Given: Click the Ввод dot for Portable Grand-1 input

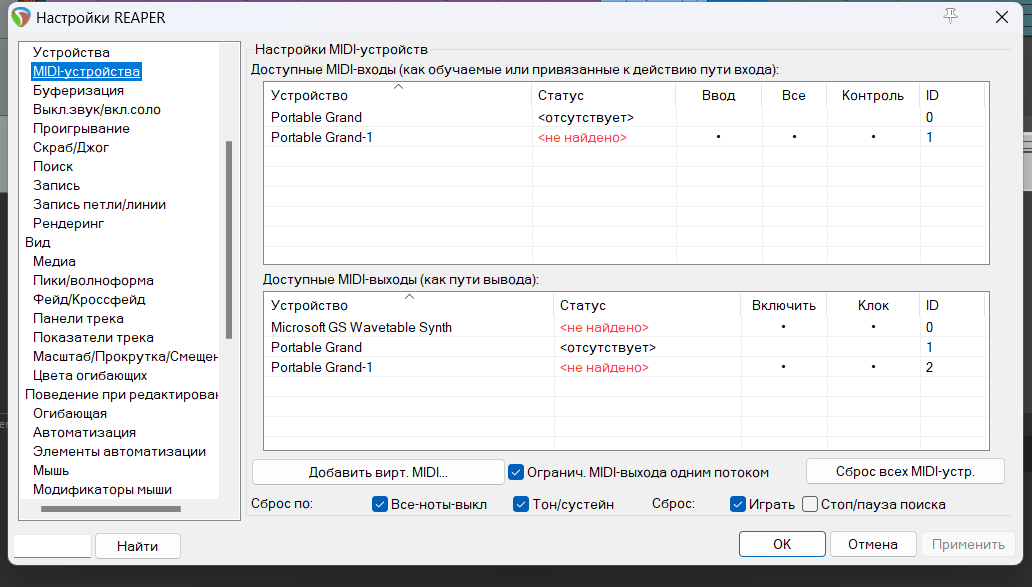Looking at the screenshot, I should pos(718,137).
